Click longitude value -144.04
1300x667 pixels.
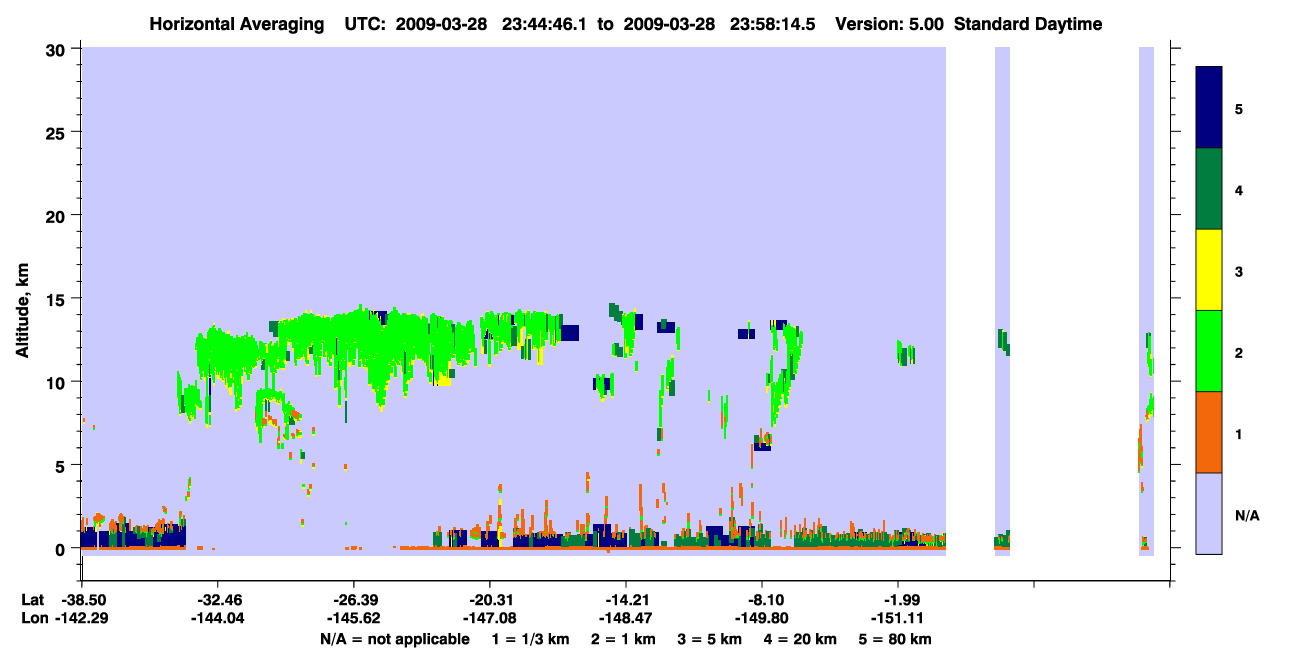pos(217,618)
